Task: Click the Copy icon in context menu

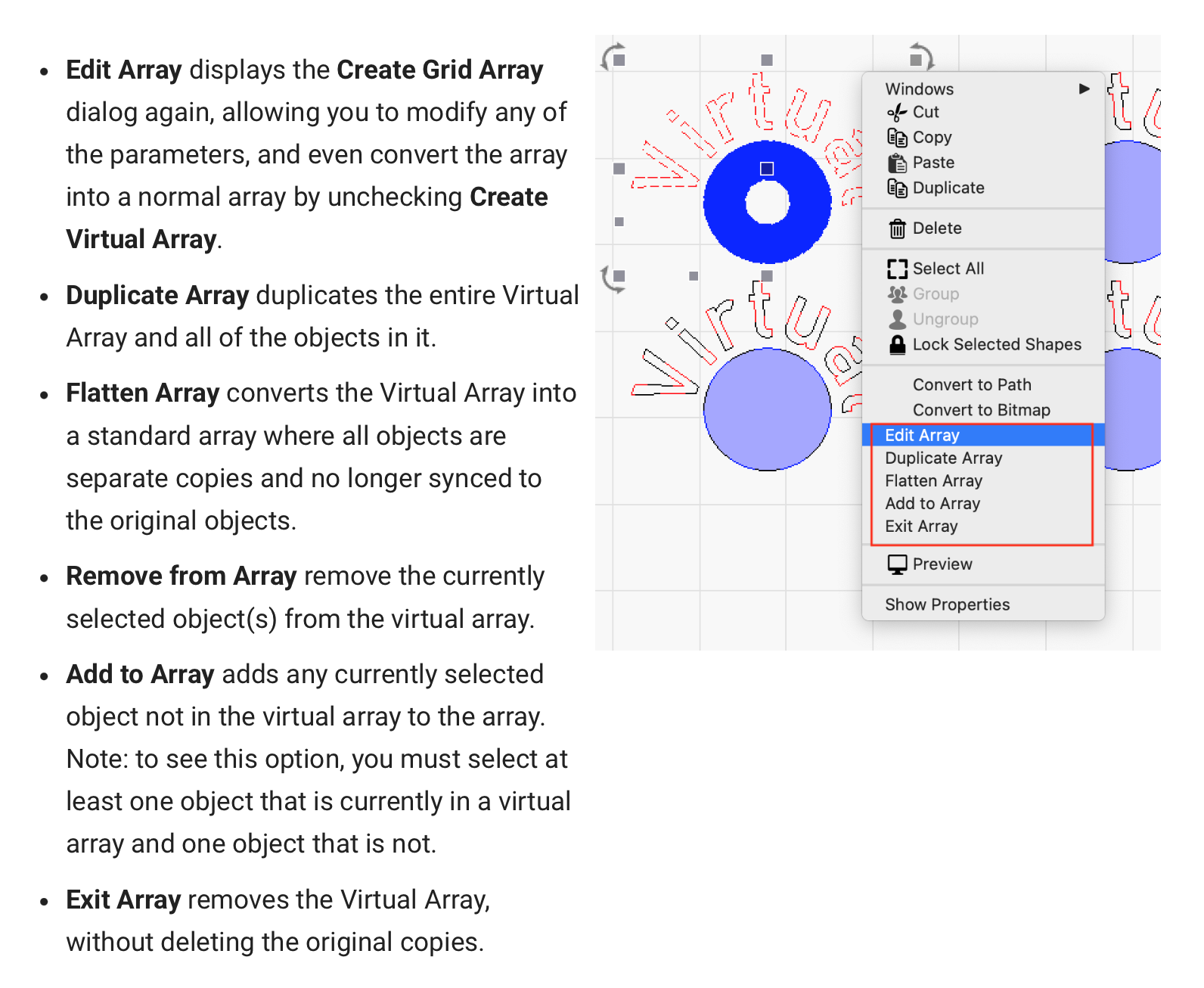Action: pos(897,138)
